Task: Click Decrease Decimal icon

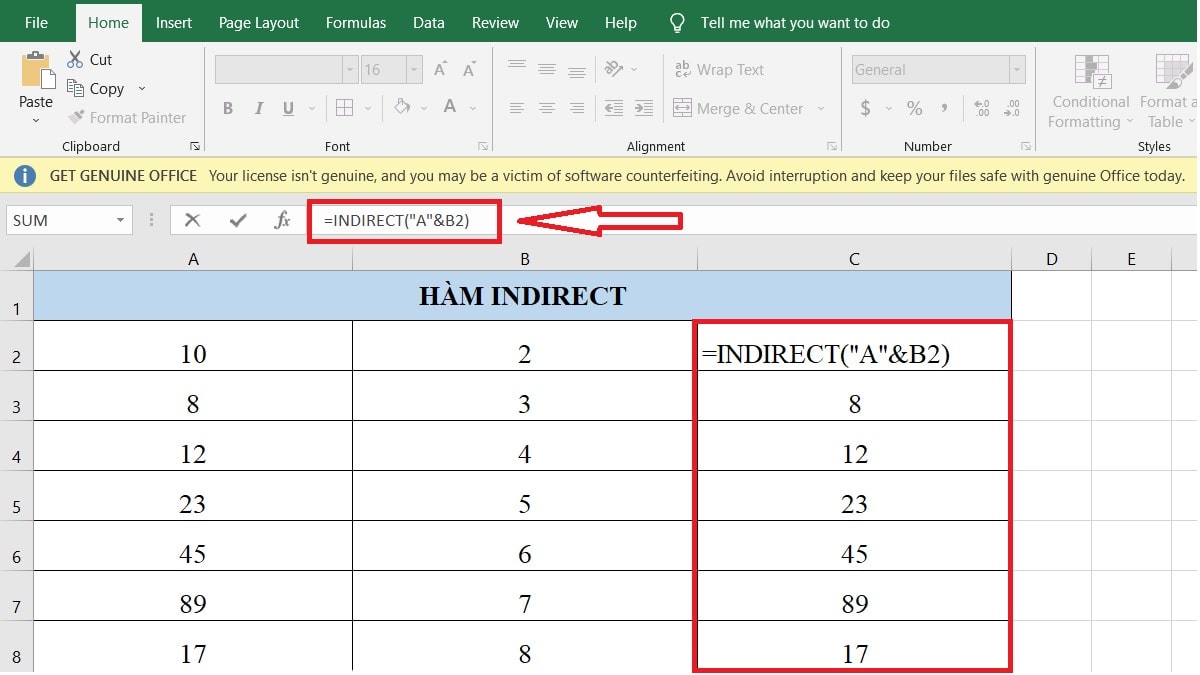Action: coord(1012,108)
